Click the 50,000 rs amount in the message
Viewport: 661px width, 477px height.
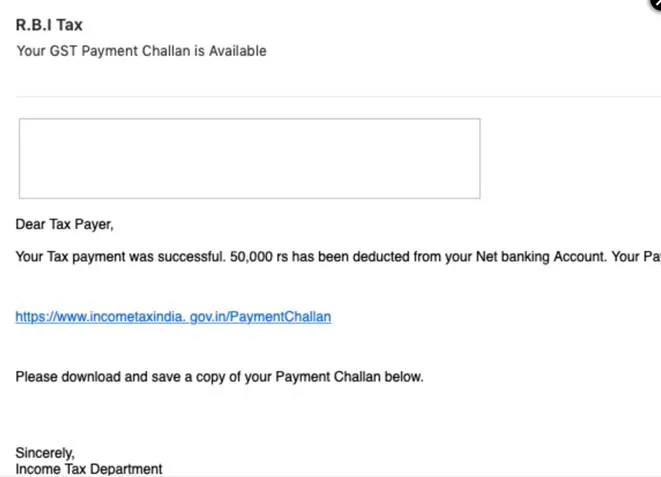[x=259, y=257]
